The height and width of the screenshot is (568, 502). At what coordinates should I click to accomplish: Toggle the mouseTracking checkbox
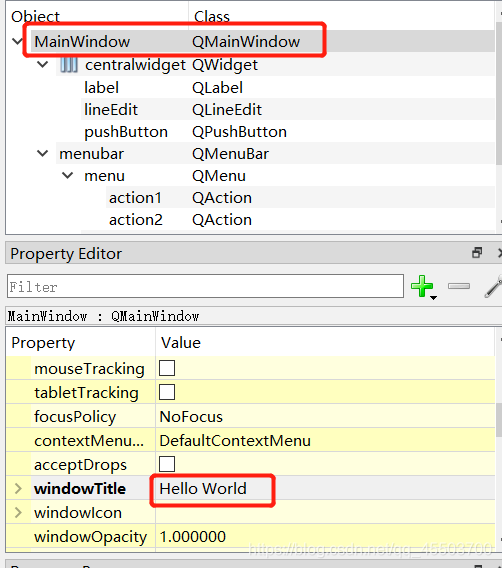pyautogui.click(x=167, y=368)
